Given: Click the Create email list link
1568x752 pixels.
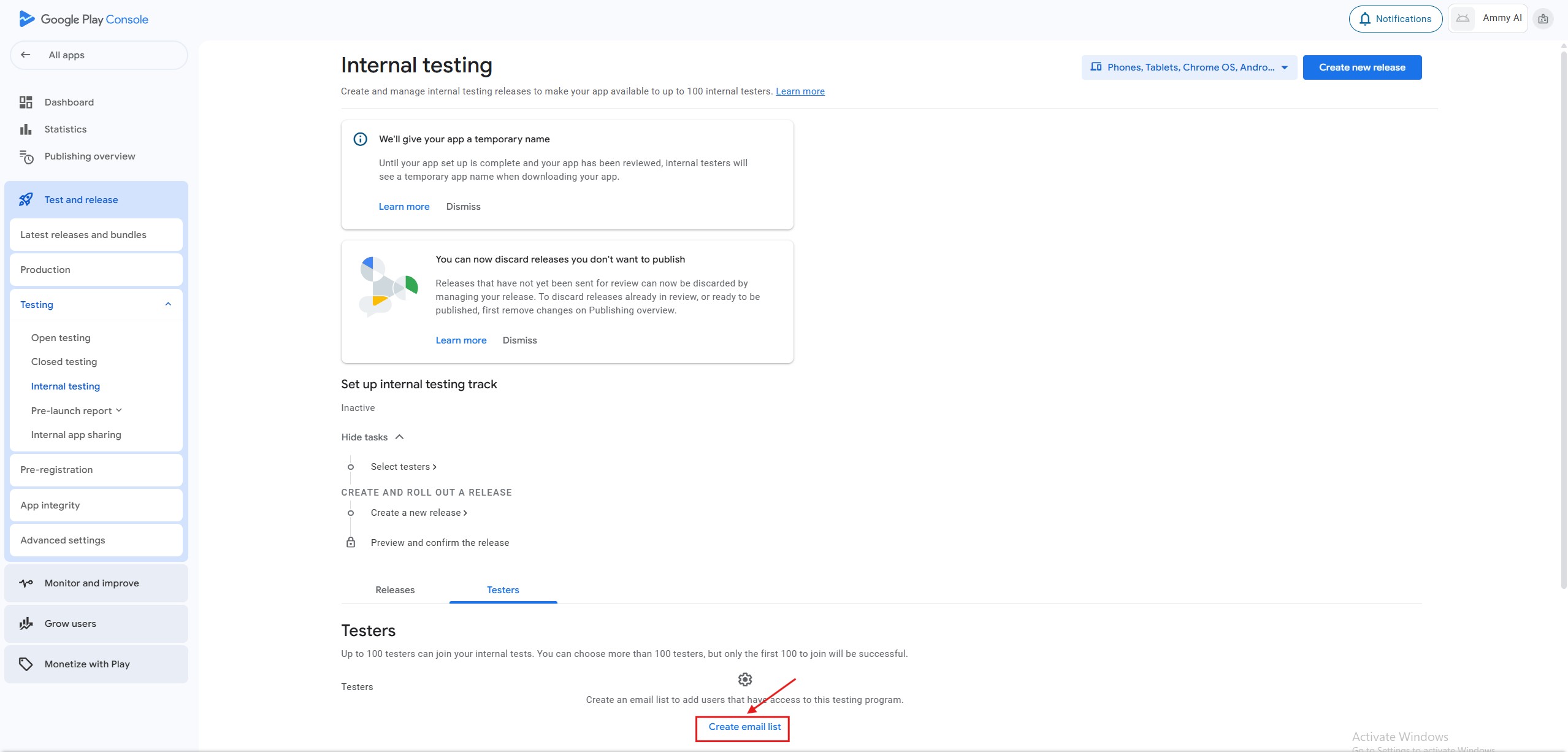Looking at the screenshot, I should pyautogui.click(x=744, y=727).
